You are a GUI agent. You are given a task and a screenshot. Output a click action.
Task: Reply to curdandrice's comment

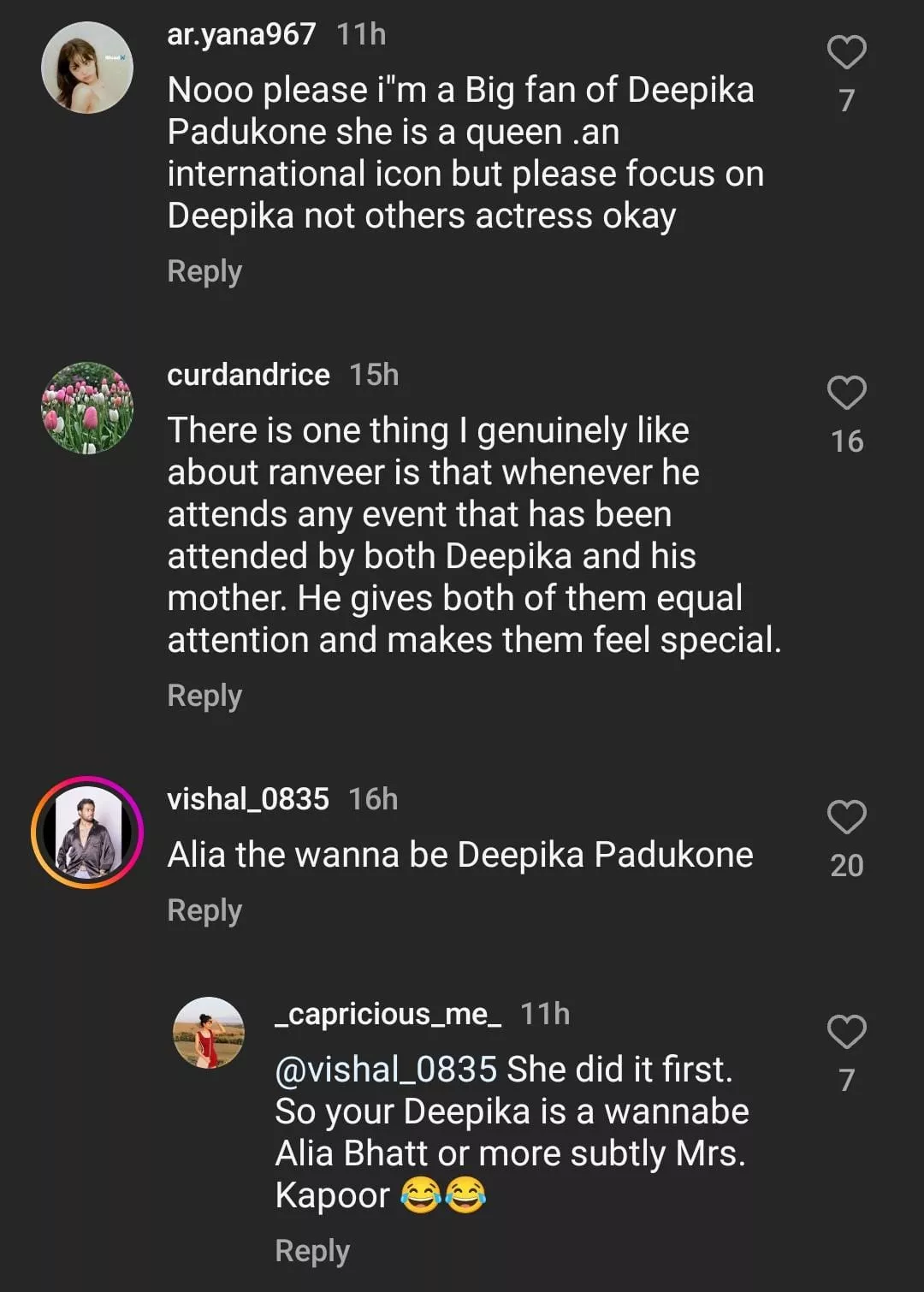pyautogui.click(x=204, y=696)
